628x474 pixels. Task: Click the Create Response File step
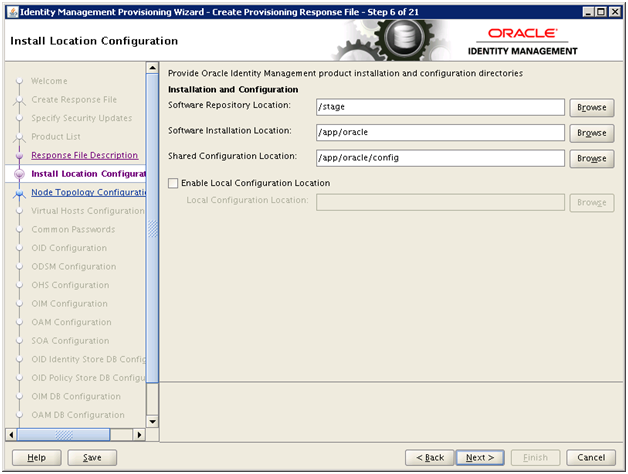click(x=74, y=99)
